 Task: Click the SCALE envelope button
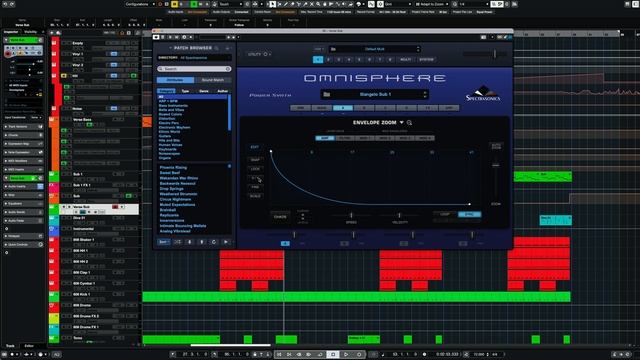pos(255,196)
